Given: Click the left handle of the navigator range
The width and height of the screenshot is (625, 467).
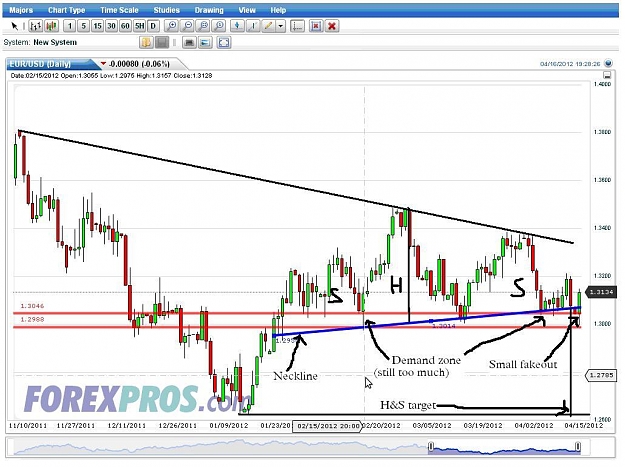Looking at the screenshot, I should [x=430, y=446].
